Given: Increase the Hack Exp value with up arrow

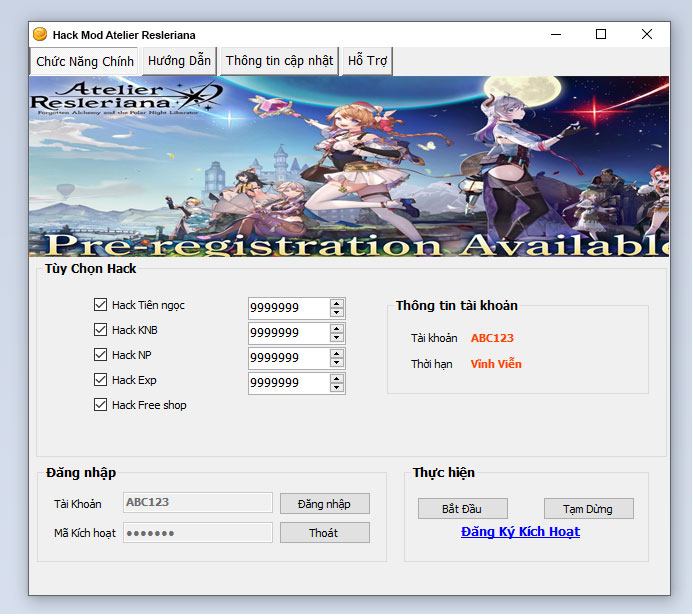Looking at the screenshot, I should [337, 379].
